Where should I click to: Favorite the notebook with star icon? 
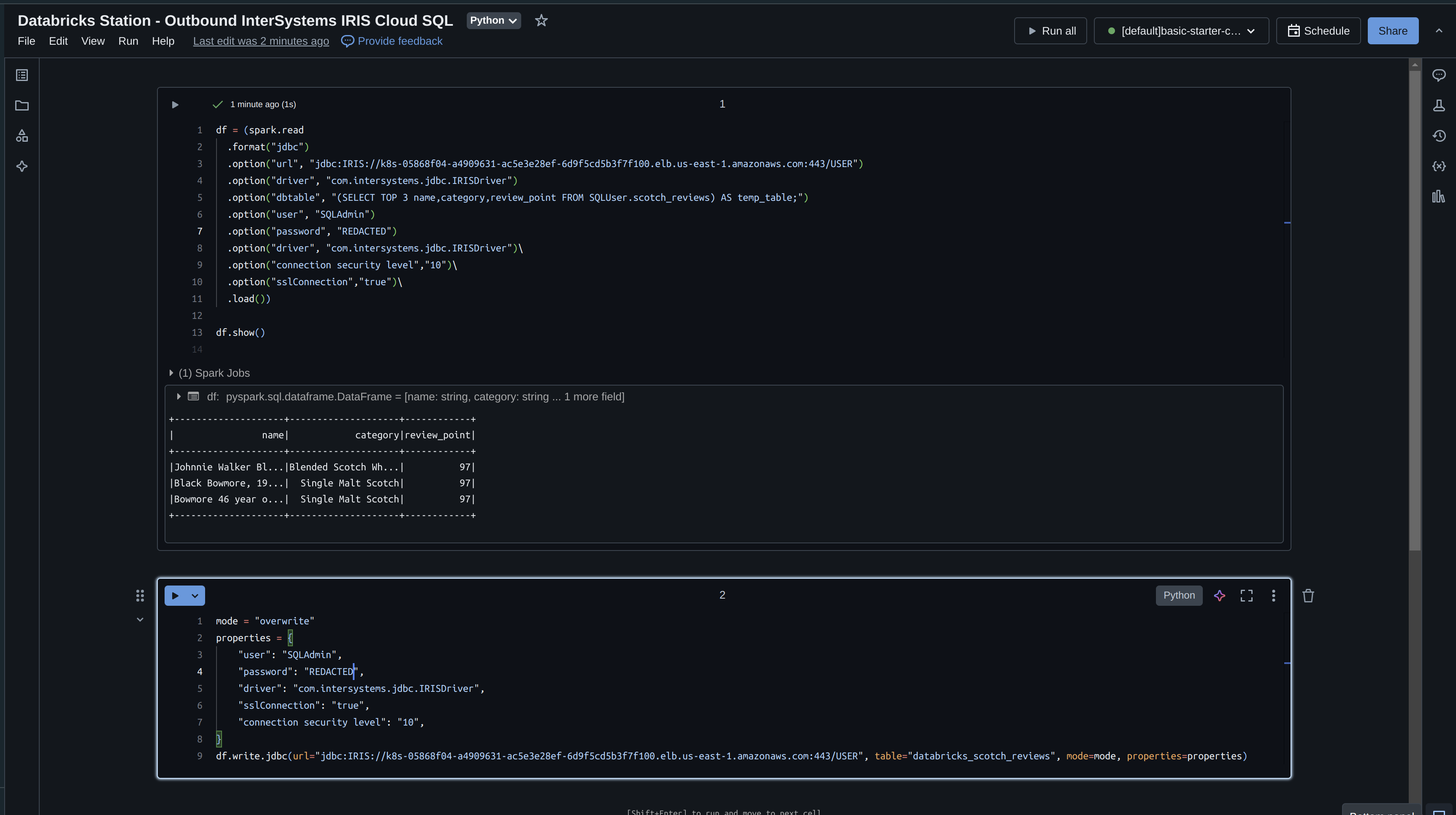541,20
